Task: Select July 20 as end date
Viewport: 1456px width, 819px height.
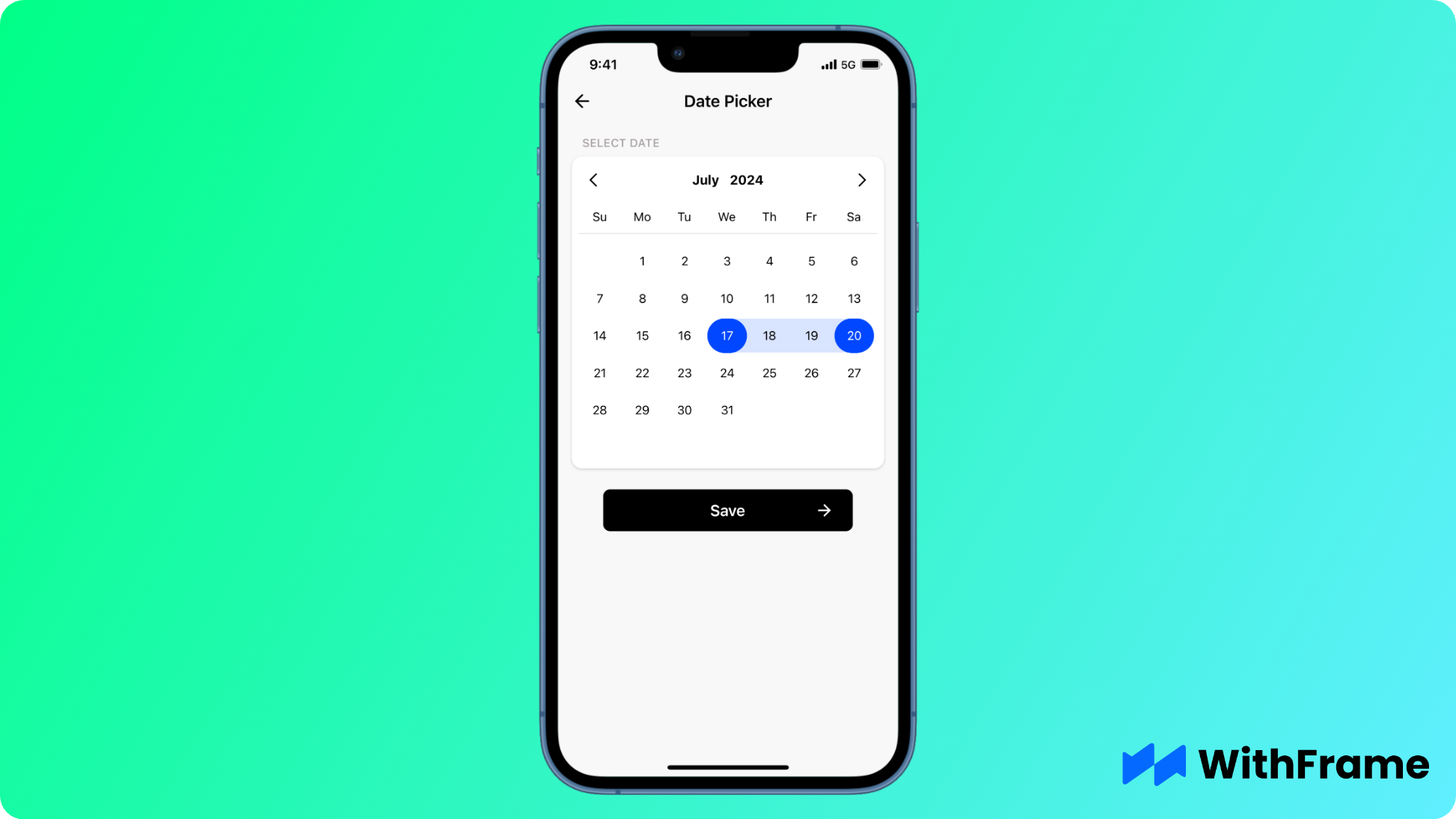Action: pos(854,335)
